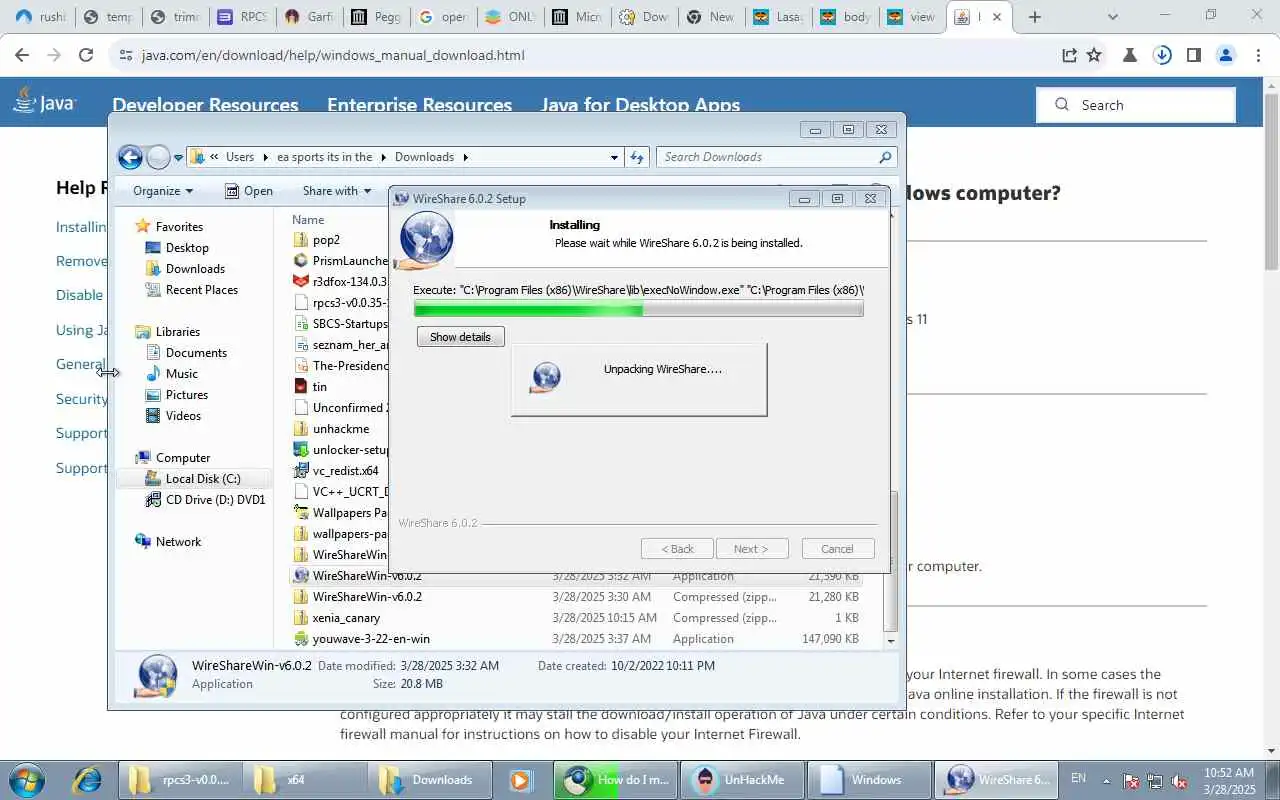Select the vc_redist.x64 file
This screenshot has height=800, width=1280.
346,471
